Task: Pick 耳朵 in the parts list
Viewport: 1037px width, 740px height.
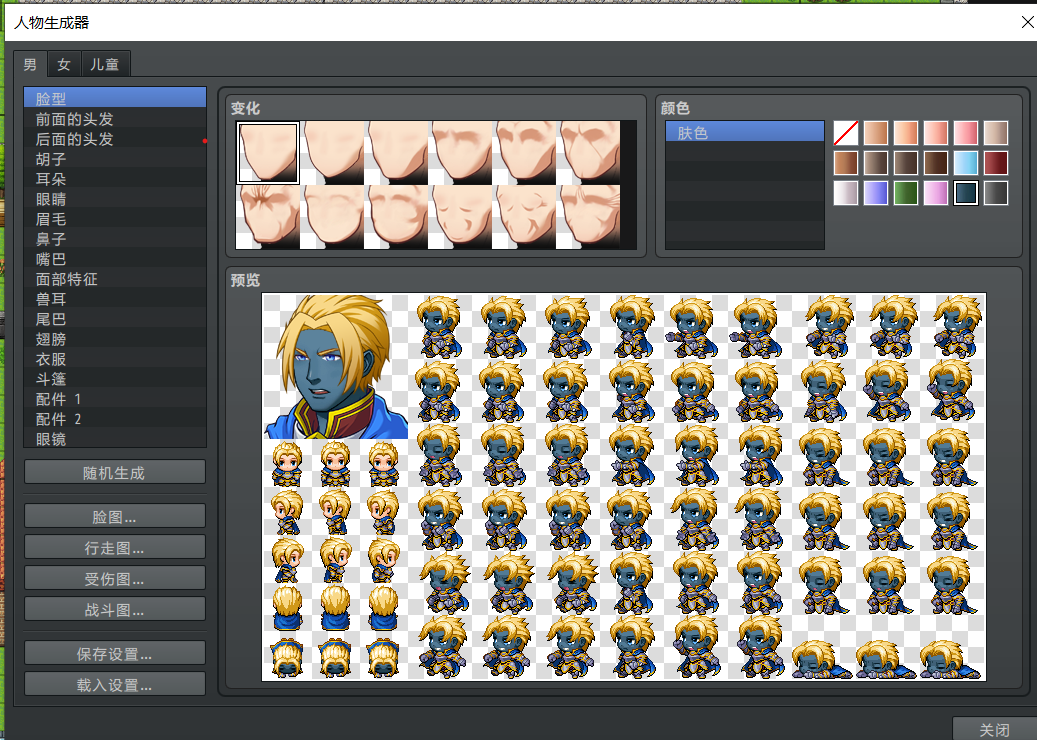Action: [x=115, y=179]
